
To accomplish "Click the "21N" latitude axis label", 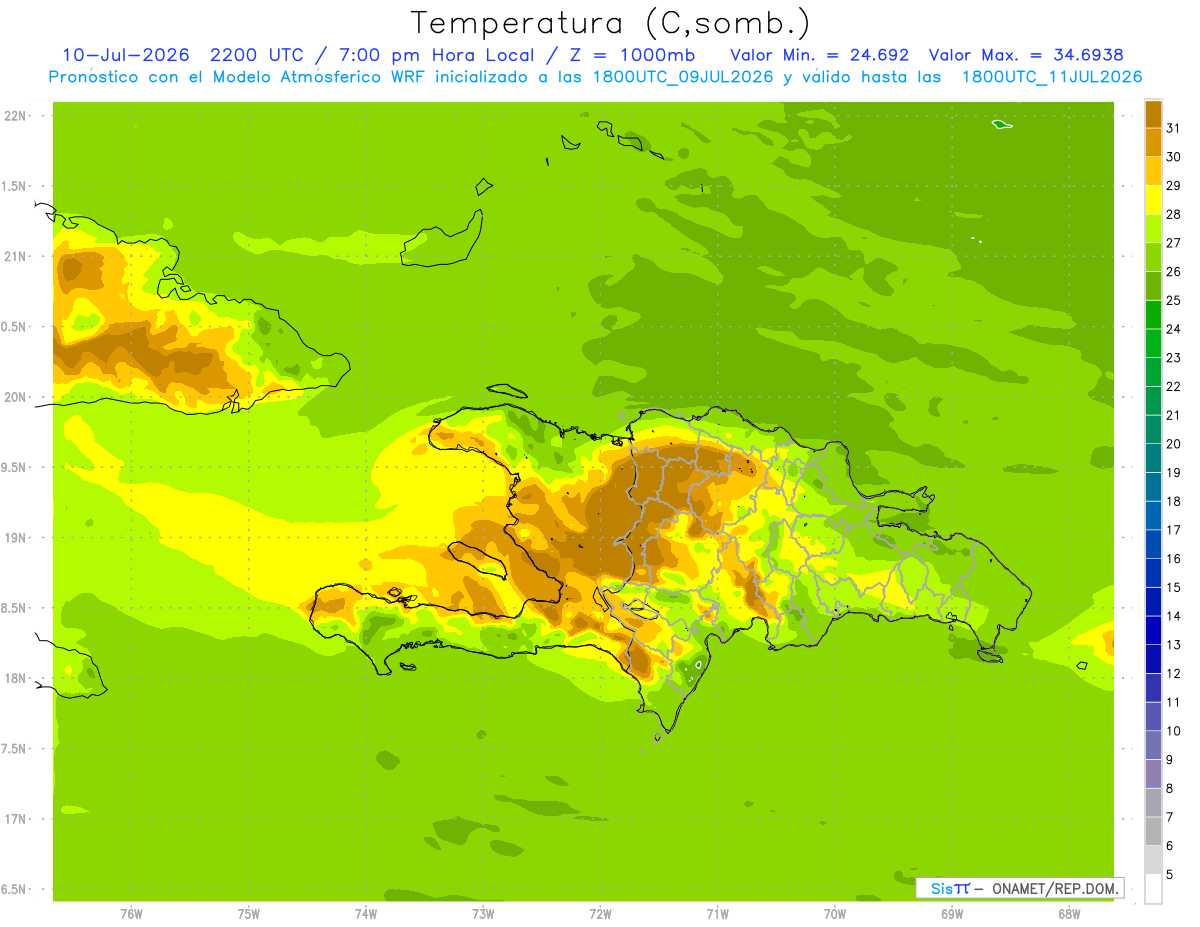I will [15, 256].
